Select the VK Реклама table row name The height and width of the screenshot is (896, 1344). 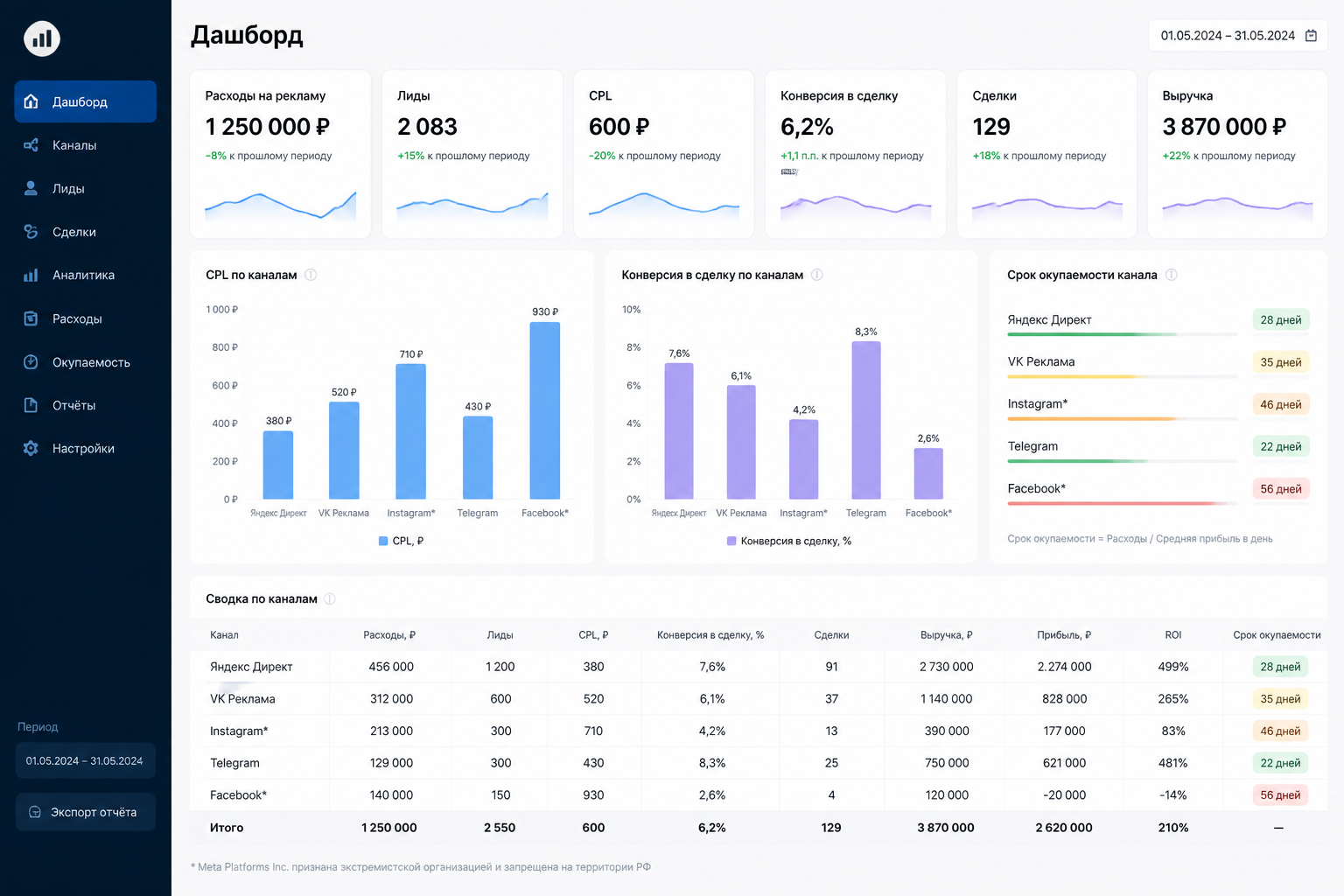point(242,699)
